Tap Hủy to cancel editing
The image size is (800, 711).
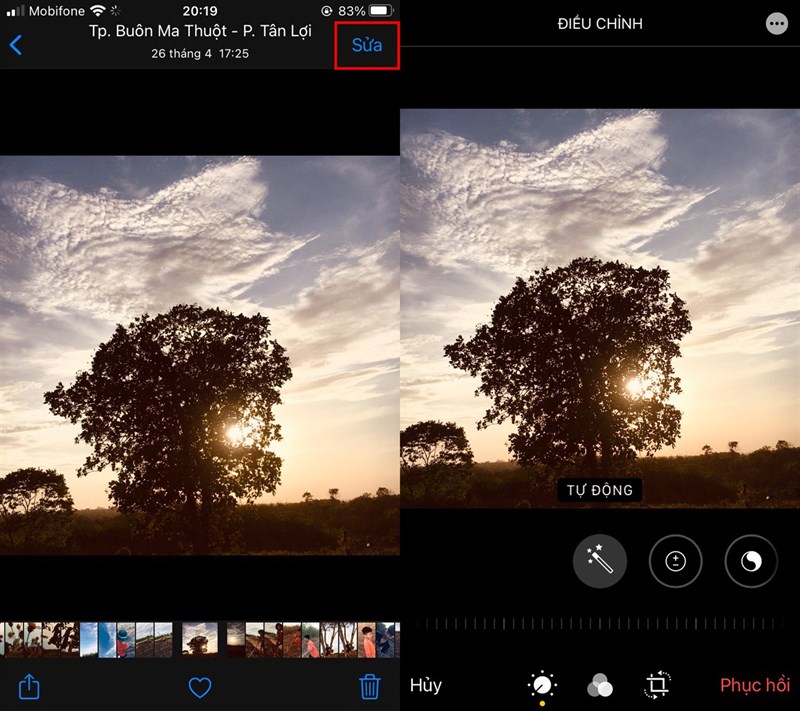[426, 685]
